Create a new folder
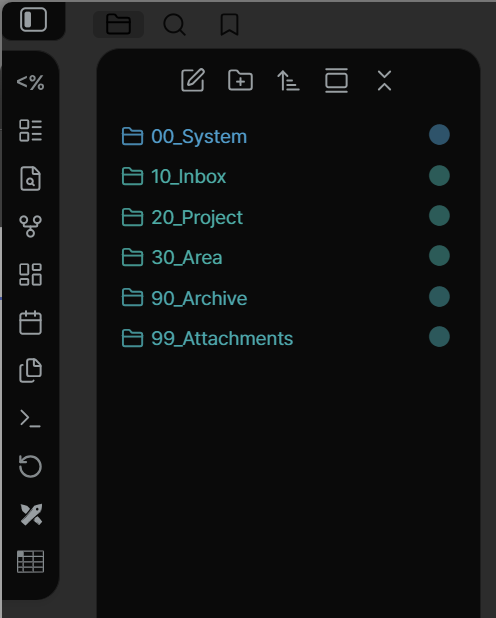This screenshot has width=496, height=618. click(241, 80)
